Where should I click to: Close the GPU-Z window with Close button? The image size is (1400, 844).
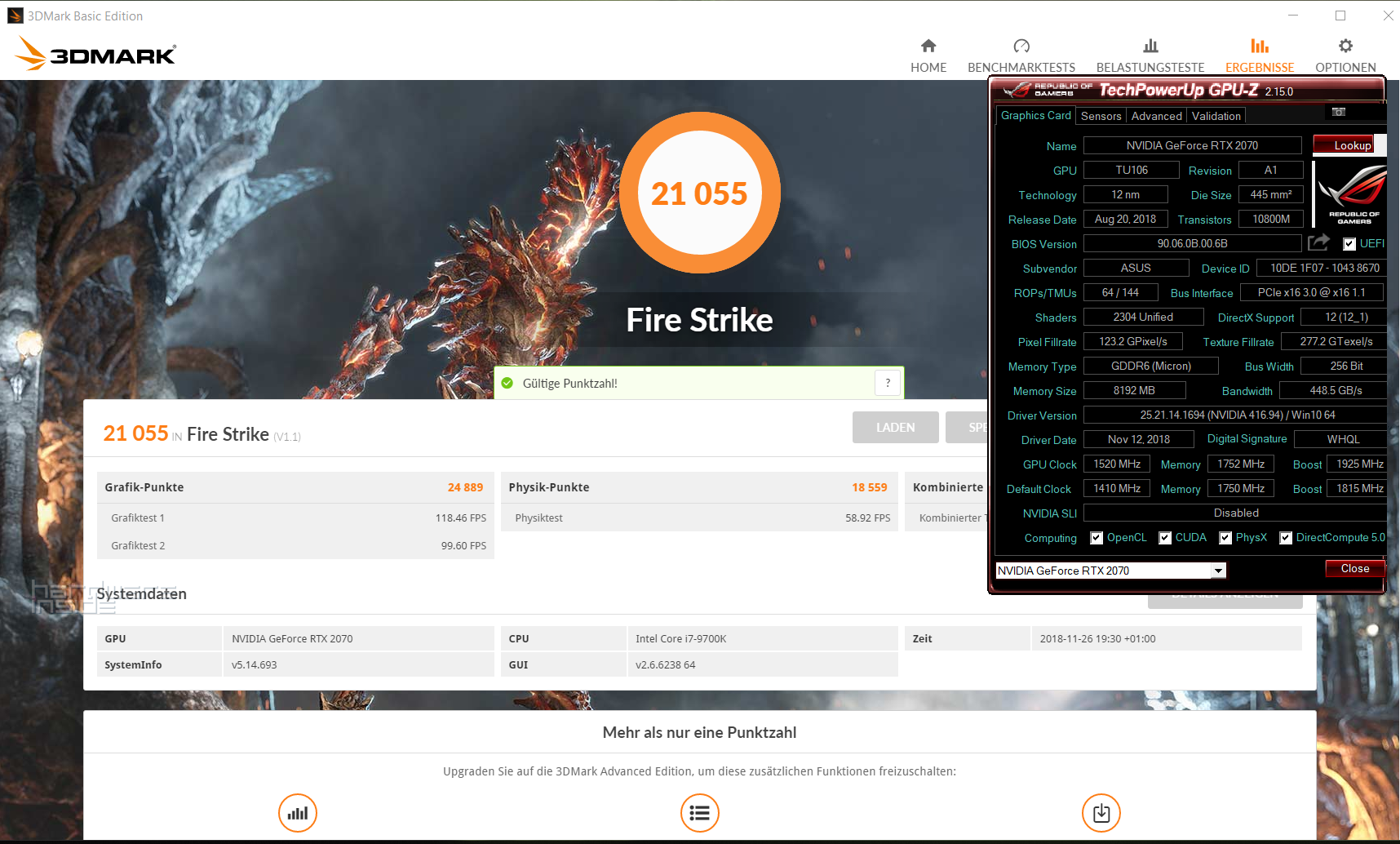coord(1353,568)
